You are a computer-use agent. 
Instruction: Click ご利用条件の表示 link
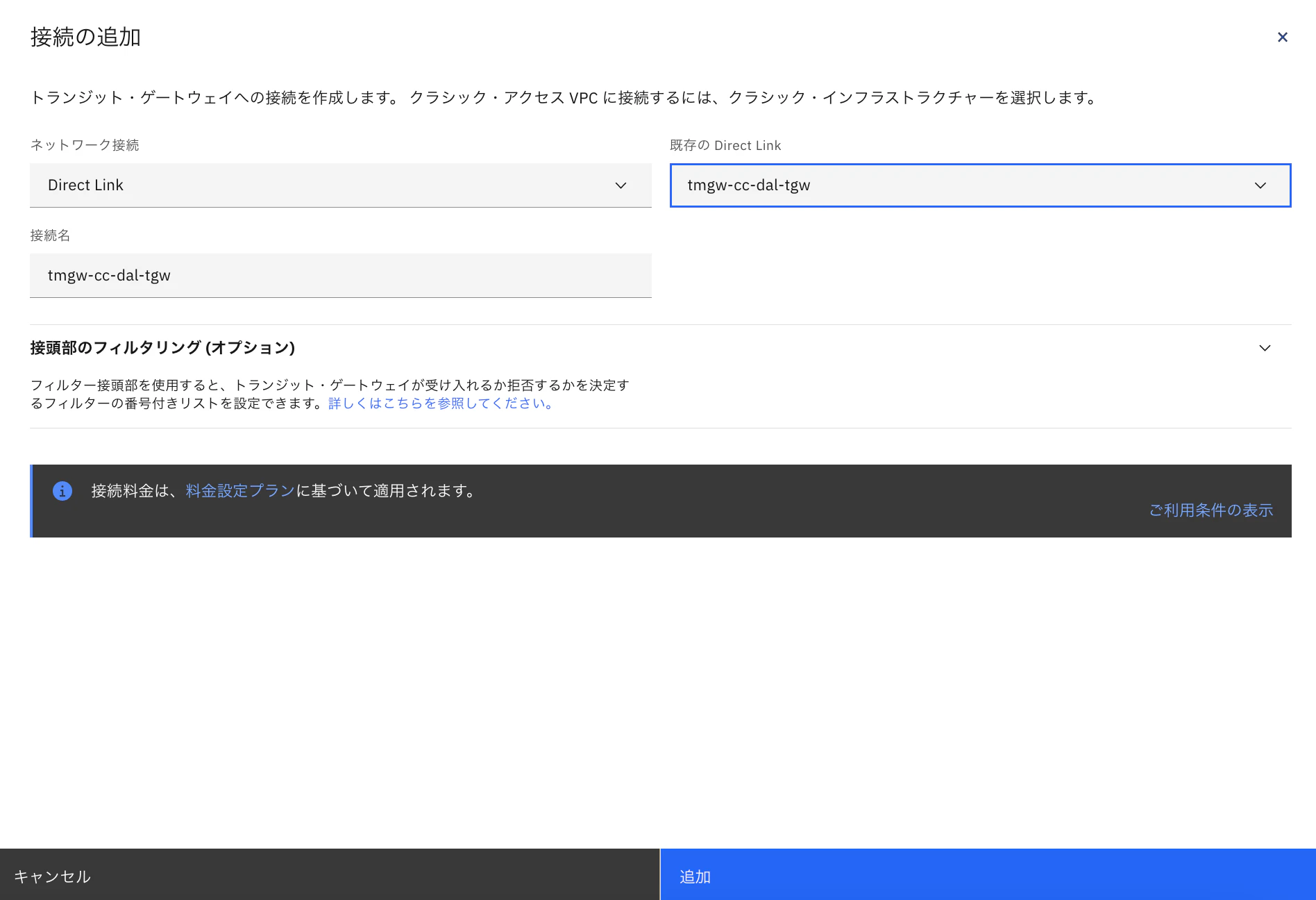[x=1211, y=510]
